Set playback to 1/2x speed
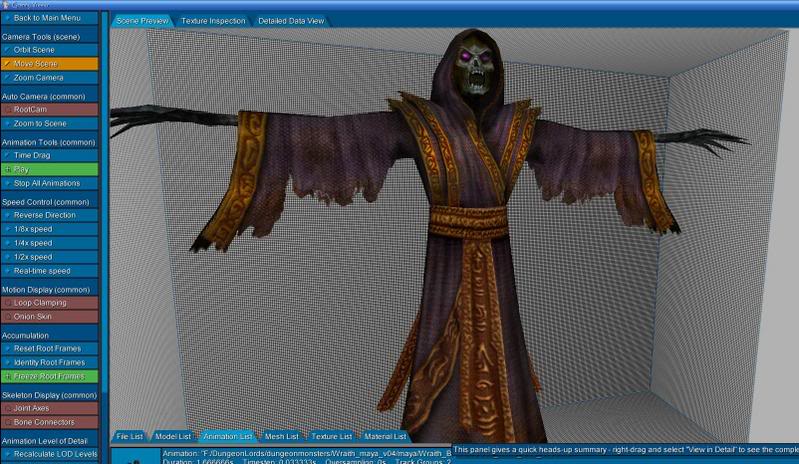The image size is (799, 464). pyautogui.click(x=49, y=257)
